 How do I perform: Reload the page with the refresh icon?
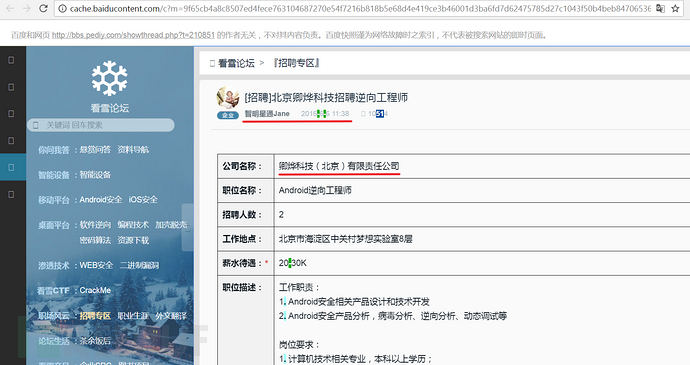point(43,8)
